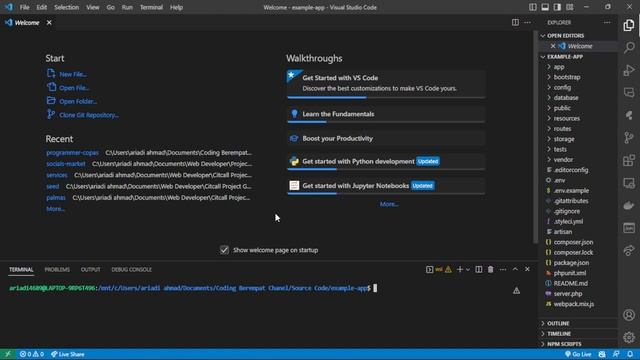Open recent project programmer-copas
The height and width of the screenshot is (360, 640).
tap(72, 153)
